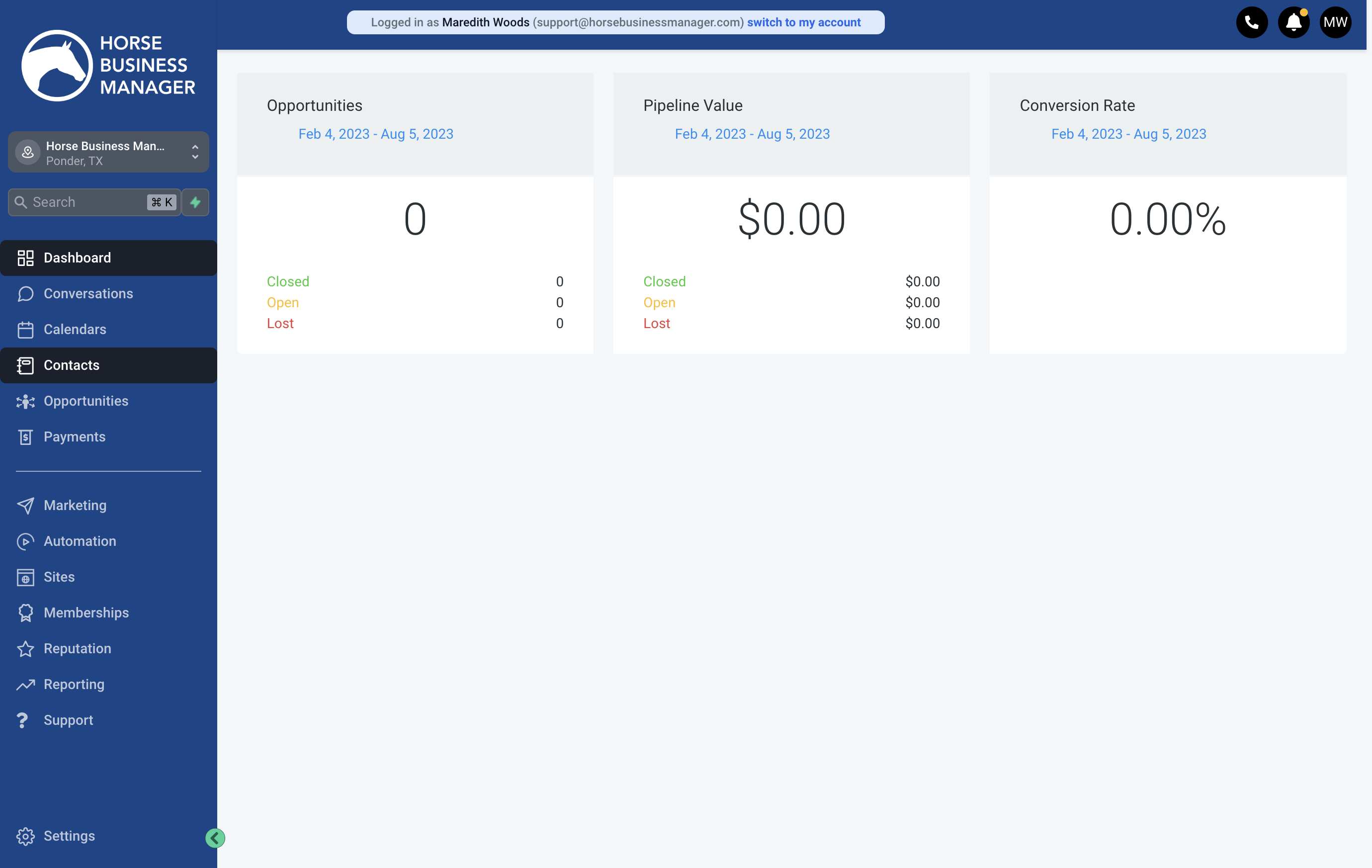This screenshot has width=1372, height=868.
Task: Click the $0.00 pipeline total value
Action: pyautogui.click(x=791, y=219)
